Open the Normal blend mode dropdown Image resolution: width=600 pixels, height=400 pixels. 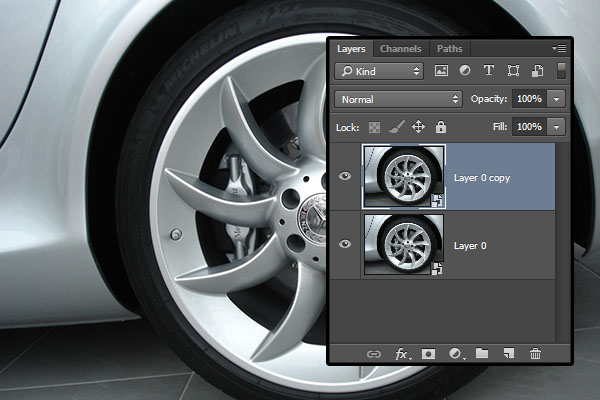[x=398, y=99]
